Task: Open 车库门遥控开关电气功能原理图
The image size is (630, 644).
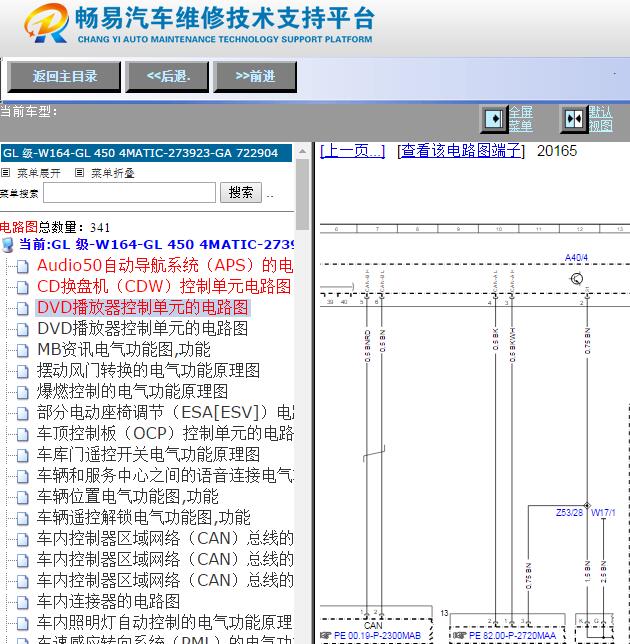Action: click(148, 454)
